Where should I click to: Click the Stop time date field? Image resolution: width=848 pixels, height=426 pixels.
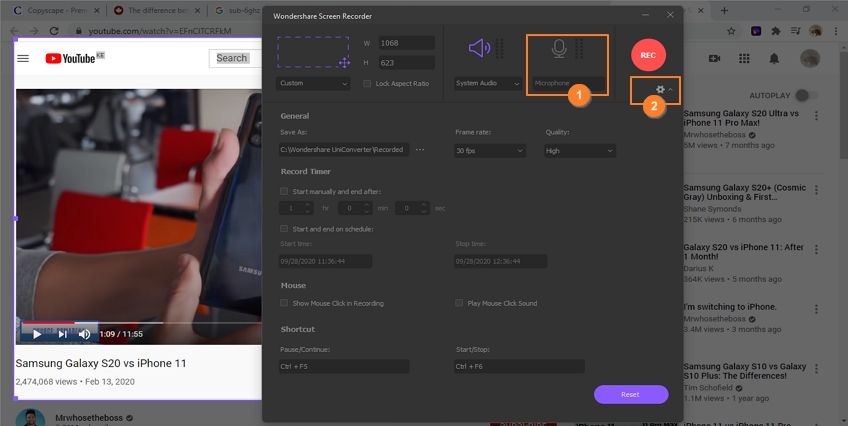pos(500,261)
